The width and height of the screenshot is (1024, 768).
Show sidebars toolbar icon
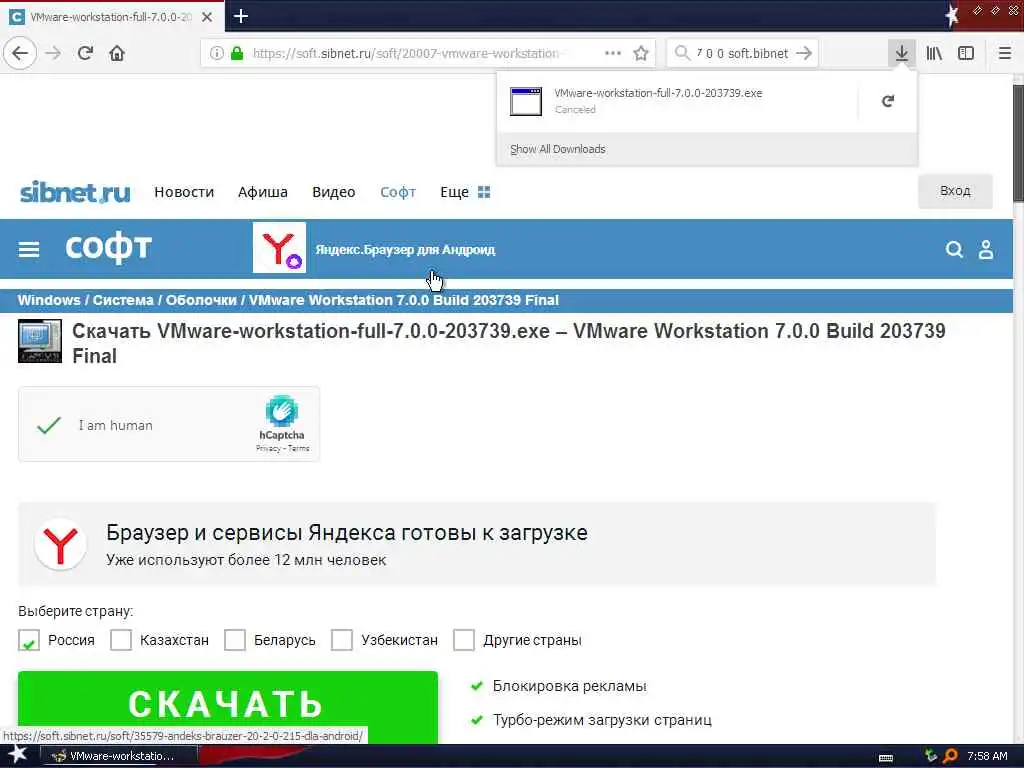(x=966, y=53)
